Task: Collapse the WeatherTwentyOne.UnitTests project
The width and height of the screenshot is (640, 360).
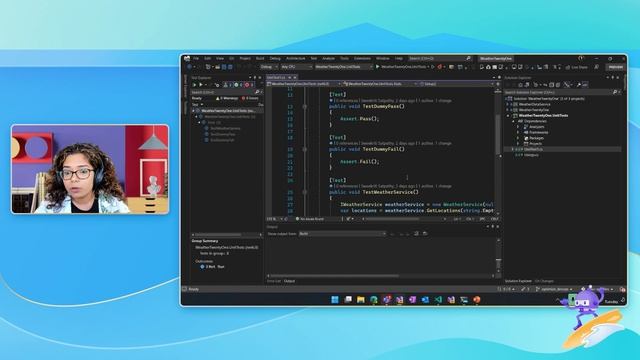Action: coord(508,116)
